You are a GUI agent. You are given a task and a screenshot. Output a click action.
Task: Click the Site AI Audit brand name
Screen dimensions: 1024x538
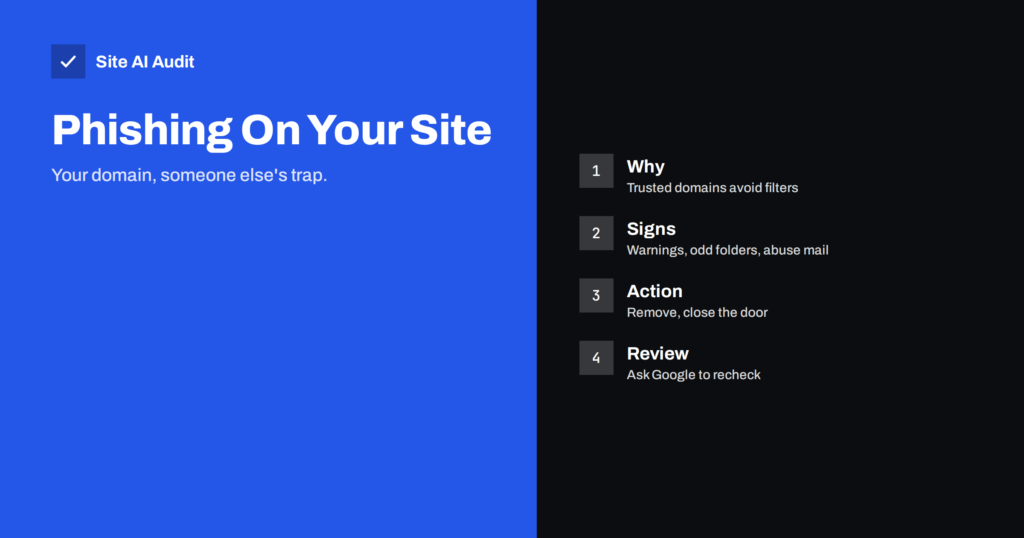145,62
